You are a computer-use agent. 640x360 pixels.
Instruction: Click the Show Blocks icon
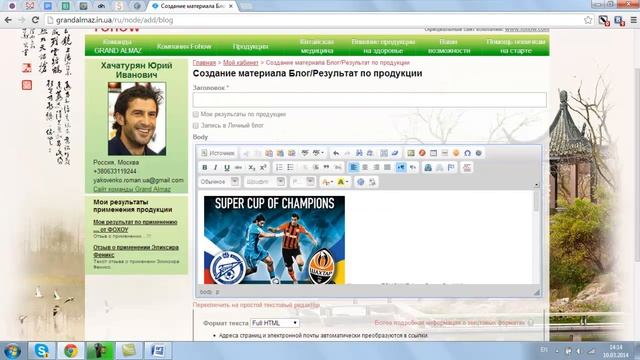click(372, 182)
